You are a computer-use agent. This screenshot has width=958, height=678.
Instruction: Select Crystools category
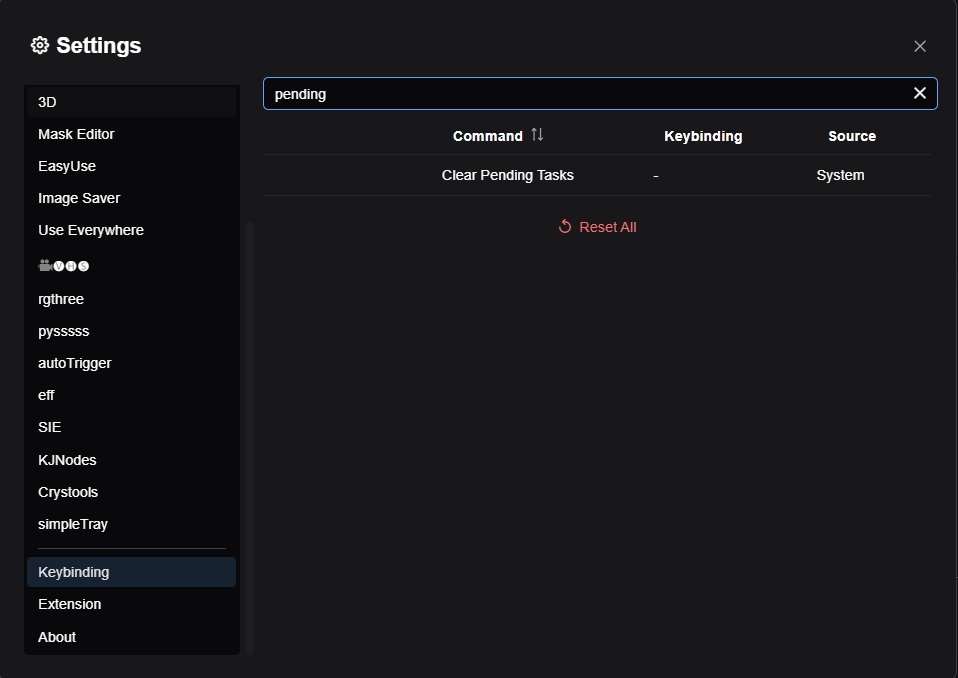[131, 492]
